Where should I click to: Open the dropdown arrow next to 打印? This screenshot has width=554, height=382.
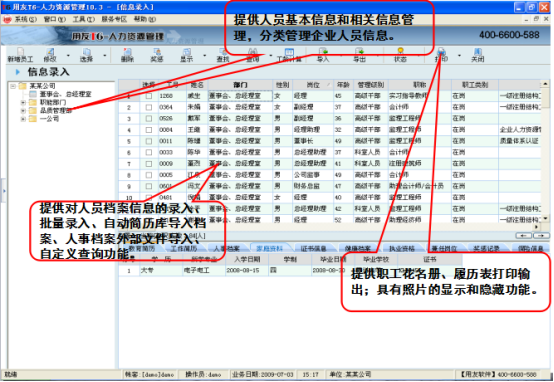click(x=459, y=55)
